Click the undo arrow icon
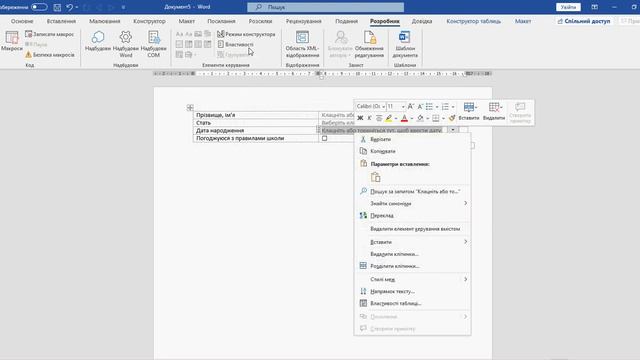The width and height of the screenshot is (640, 360). coord(69,7)
